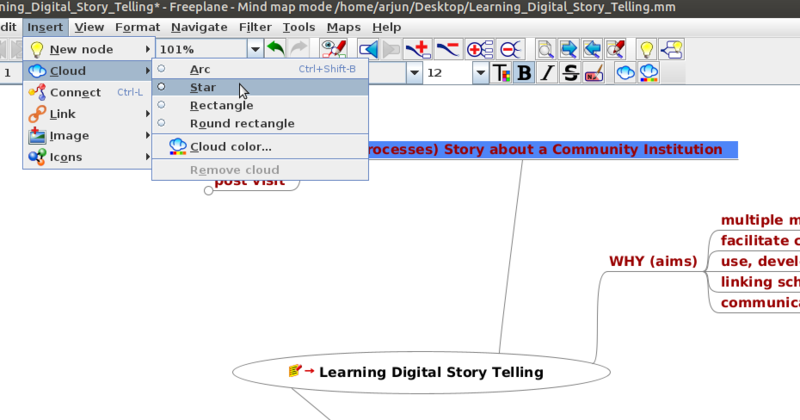
Task: Unfold one level with red plus curve
Action: click(x=418, y=50)
